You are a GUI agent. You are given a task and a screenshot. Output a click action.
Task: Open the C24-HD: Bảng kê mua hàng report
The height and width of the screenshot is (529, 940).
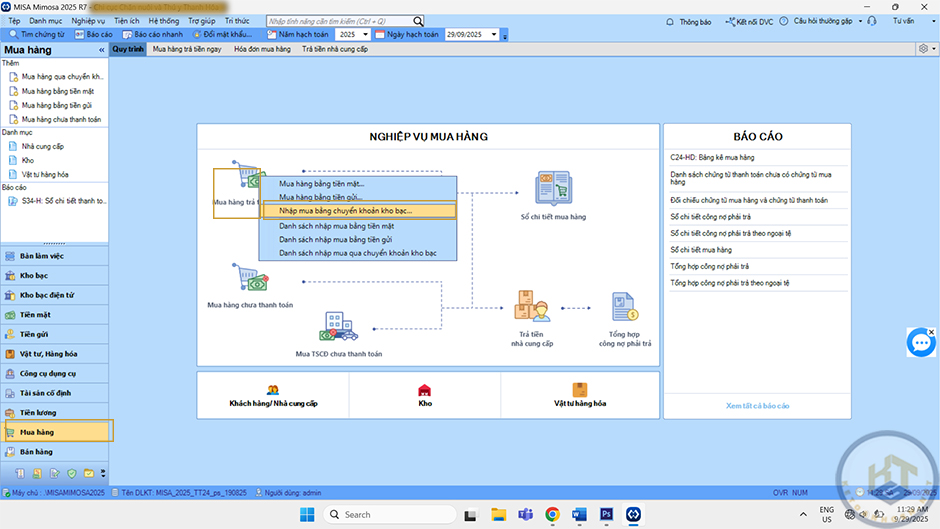coord(712,158)
